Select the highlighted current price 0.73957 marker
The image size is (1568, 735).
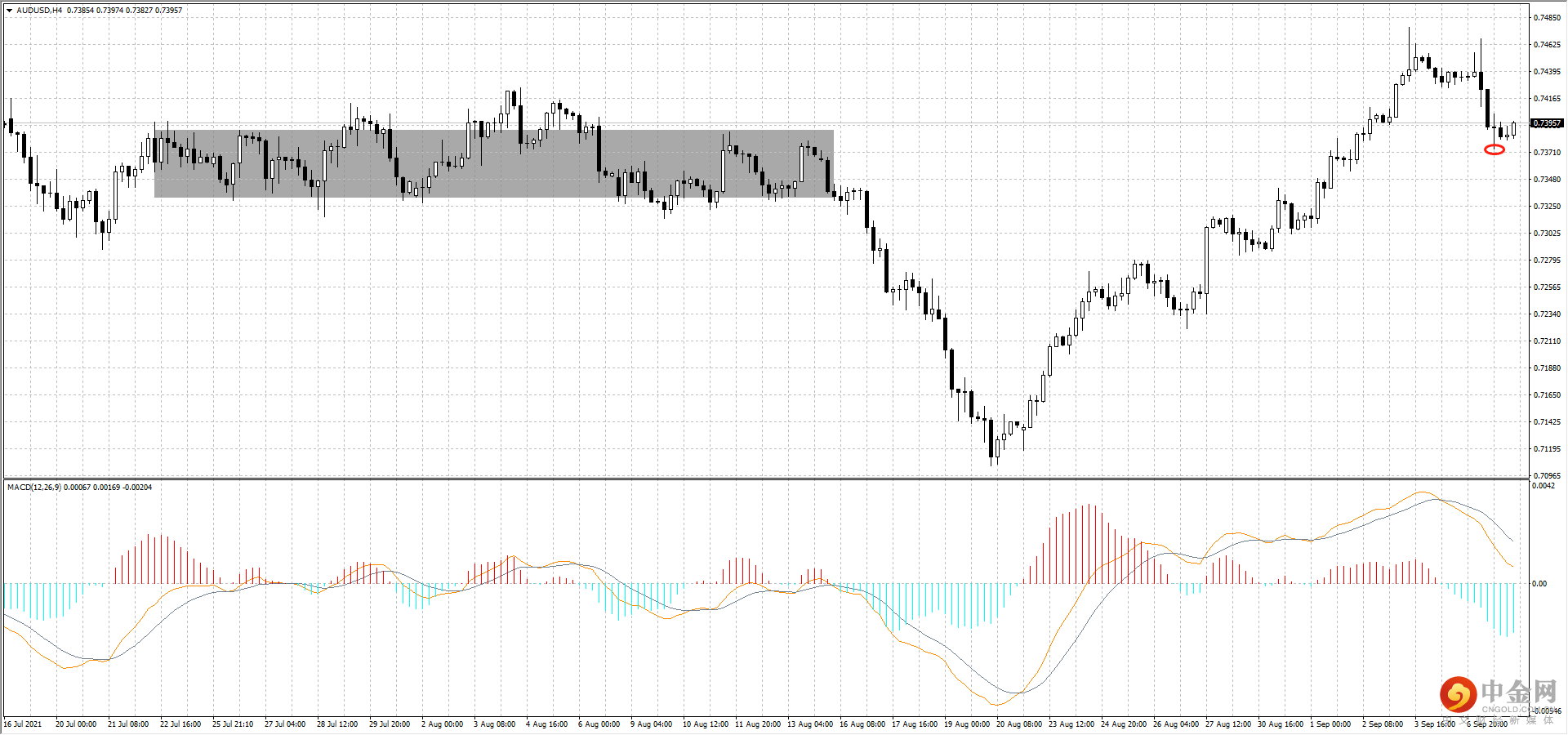pos(1549,124)
